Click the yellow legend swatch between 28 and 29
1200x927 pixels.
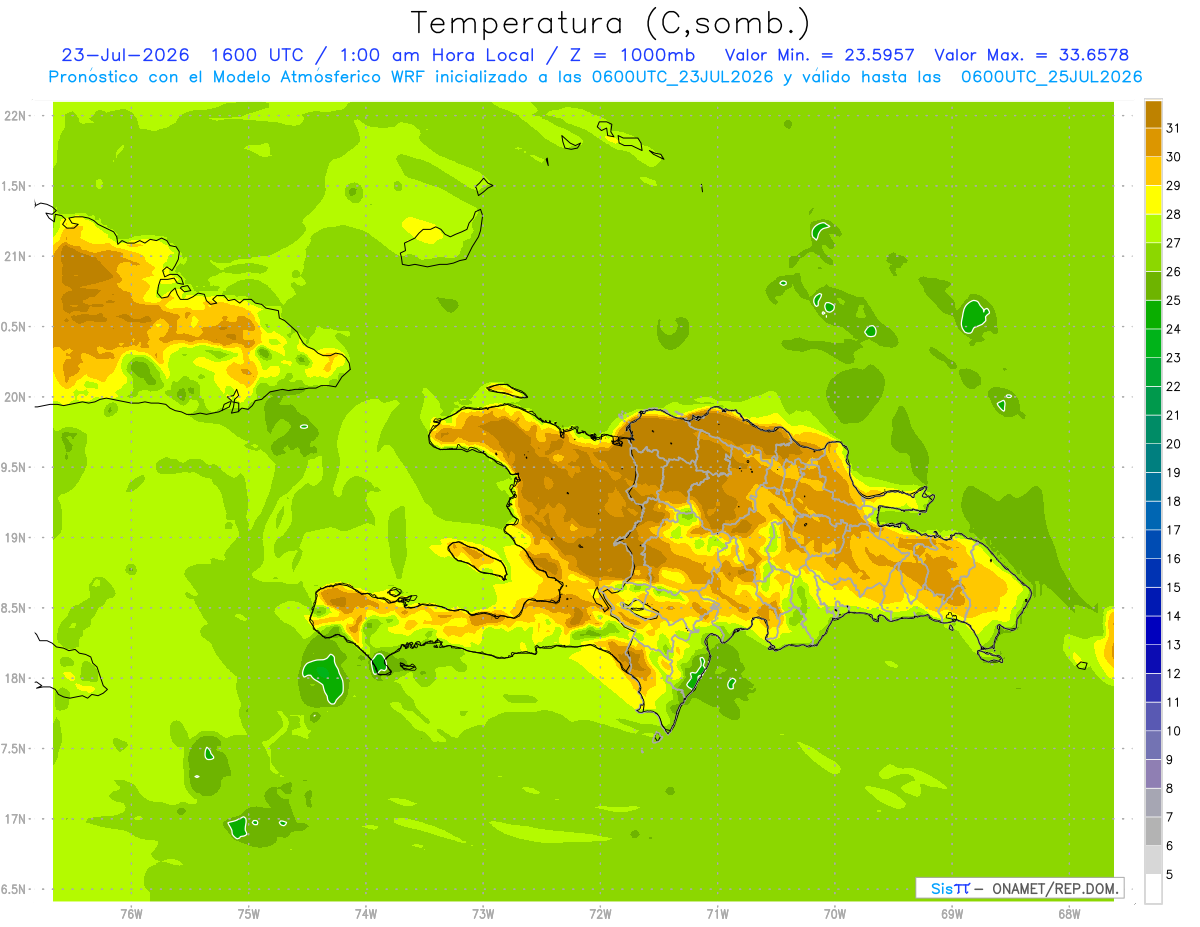[x=1153, y=199]
